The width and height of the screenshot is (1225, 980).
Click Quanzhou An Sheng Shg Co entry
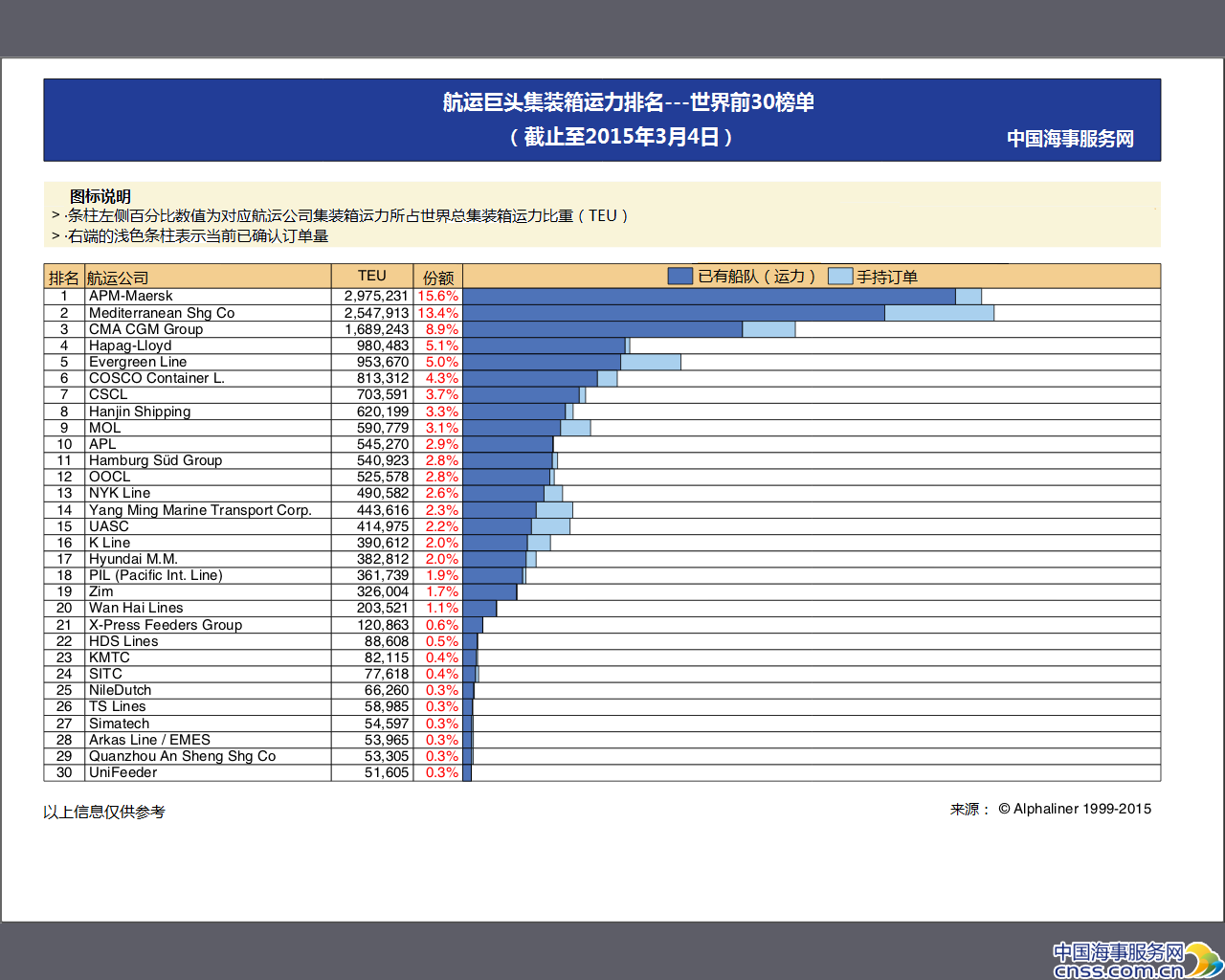tap(182, 756)
